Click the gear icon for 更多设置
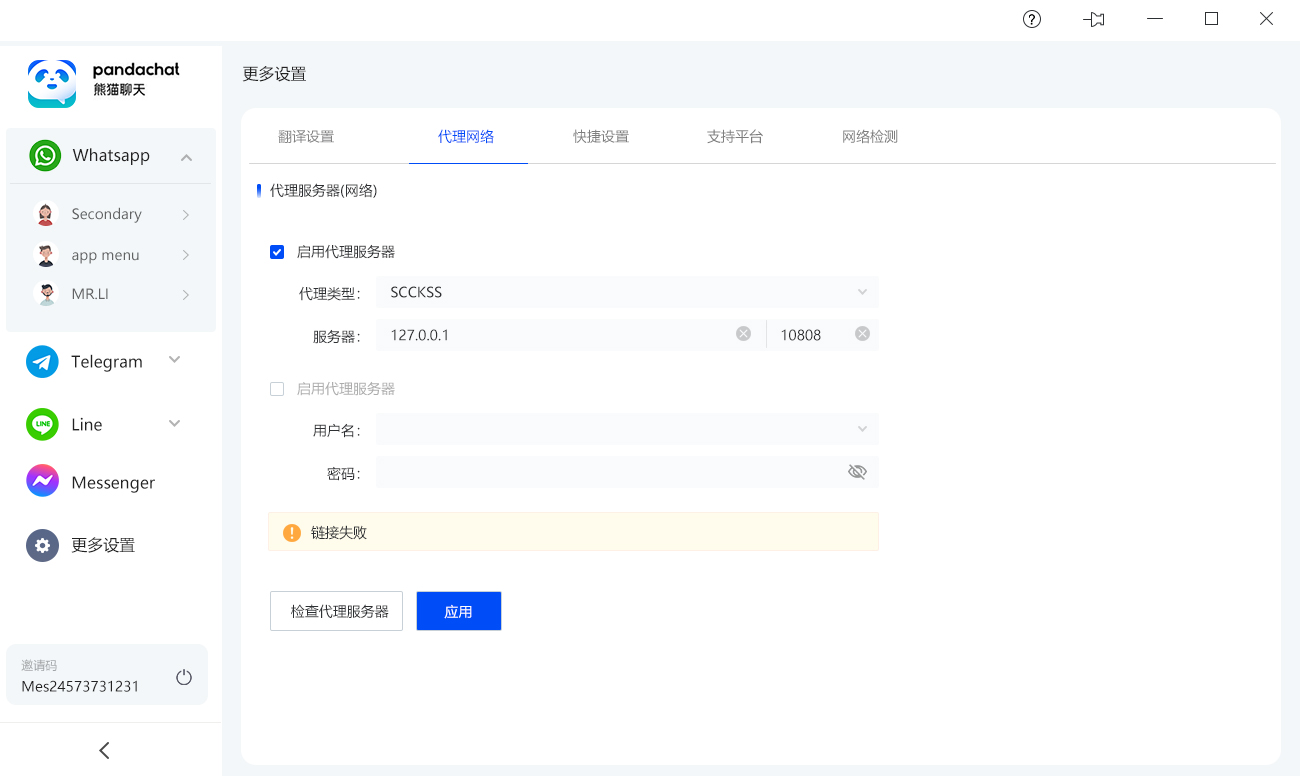Image resolution: width=1300 pixels, height=776 pixels. pos(42,545)
